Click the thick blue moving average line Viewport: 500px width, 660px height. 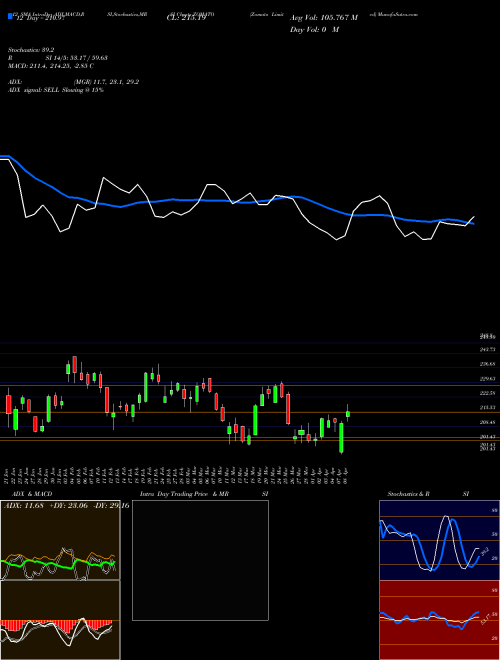click(x=236, y=202)
